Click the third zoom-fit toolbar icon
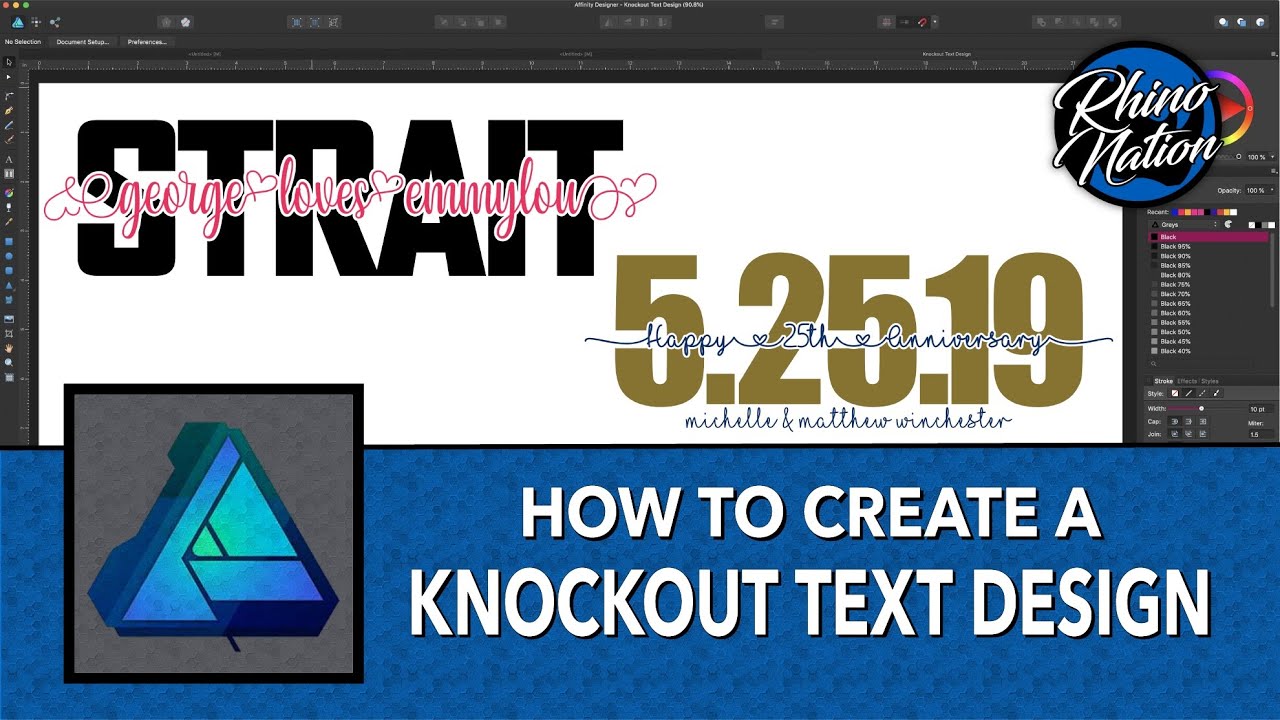 point(331,21)
